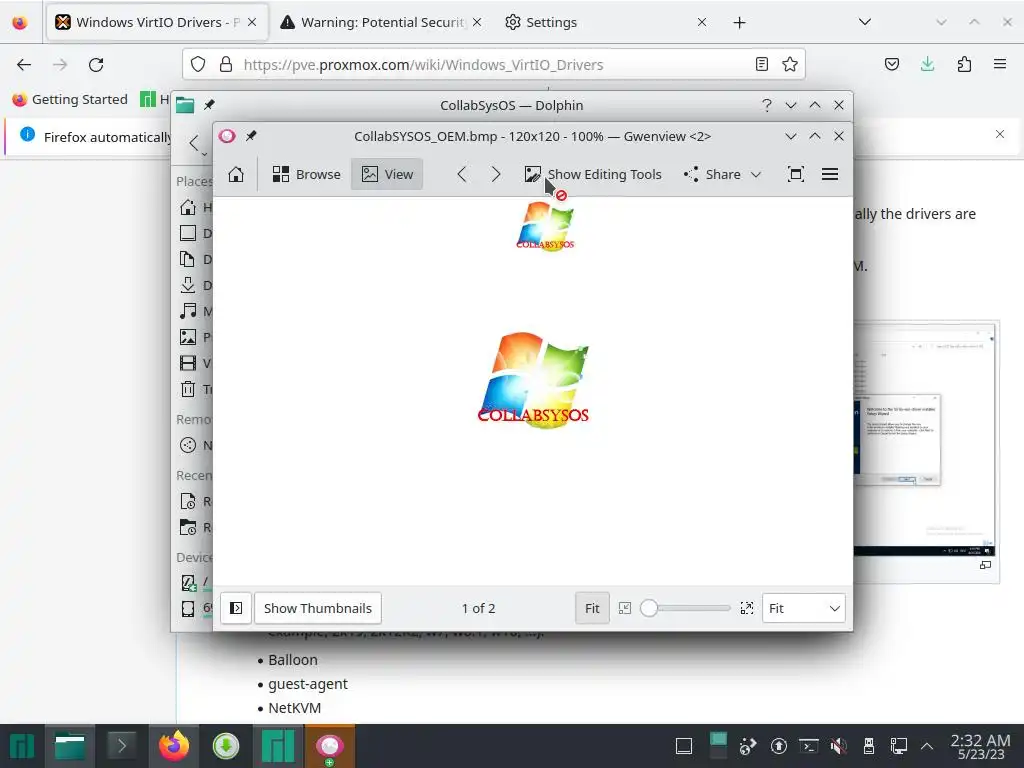Toggle Gwenview sidebar panel button
This screenshot has width=1024, height=768.
[x=236, y=608]
